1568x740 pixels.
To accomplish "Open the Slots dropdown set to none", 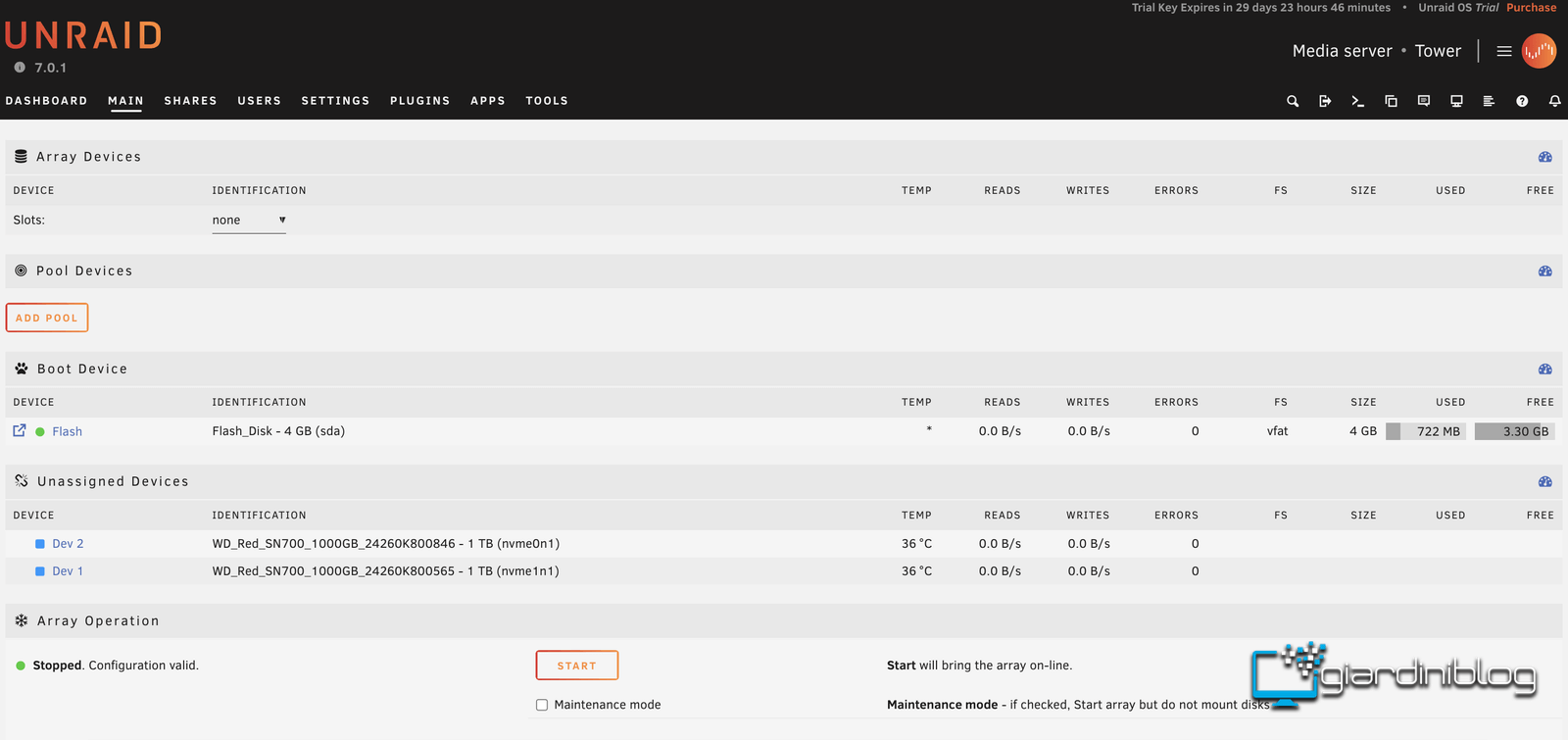I will click(249, 221).
